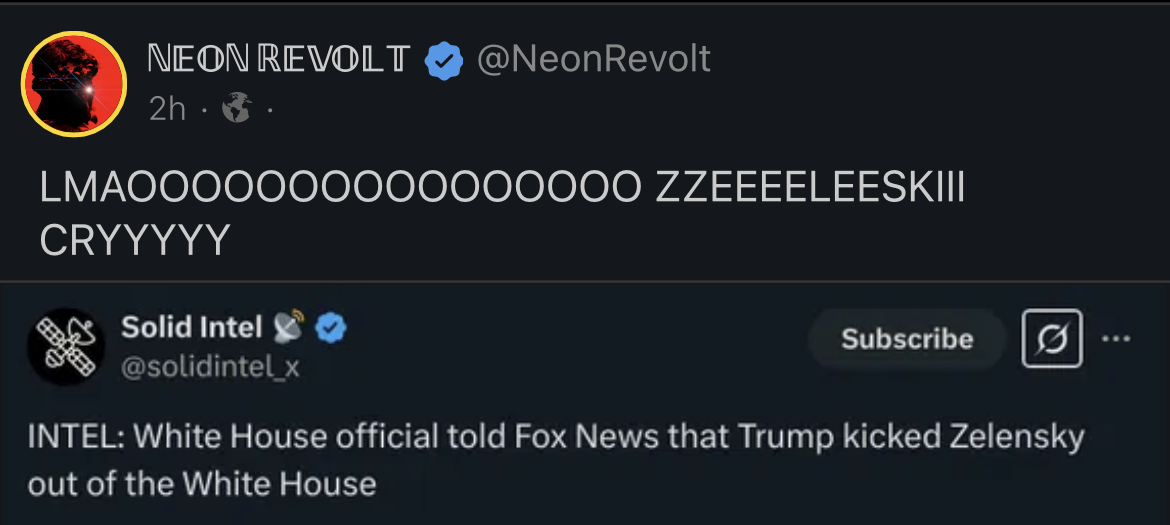Image resolution: width=1170 pixels, height=525 pixels.
Task: Click the CRYYYYY line of the post
Action: pos(135,239)
